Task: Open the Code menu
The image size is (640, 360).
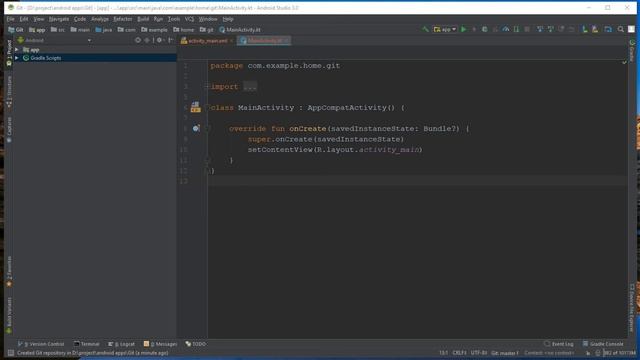Action: [80, 19]
